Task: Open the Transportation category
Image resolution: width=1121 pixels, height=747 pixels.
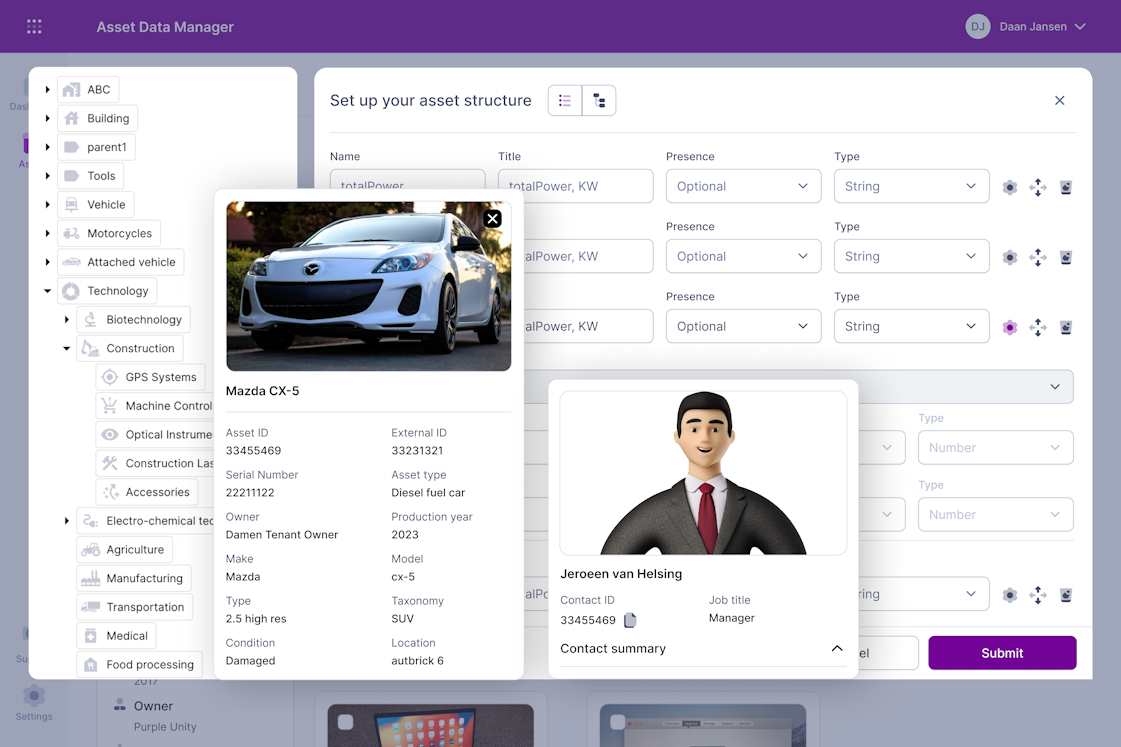Action: click(x=134, y=607)
